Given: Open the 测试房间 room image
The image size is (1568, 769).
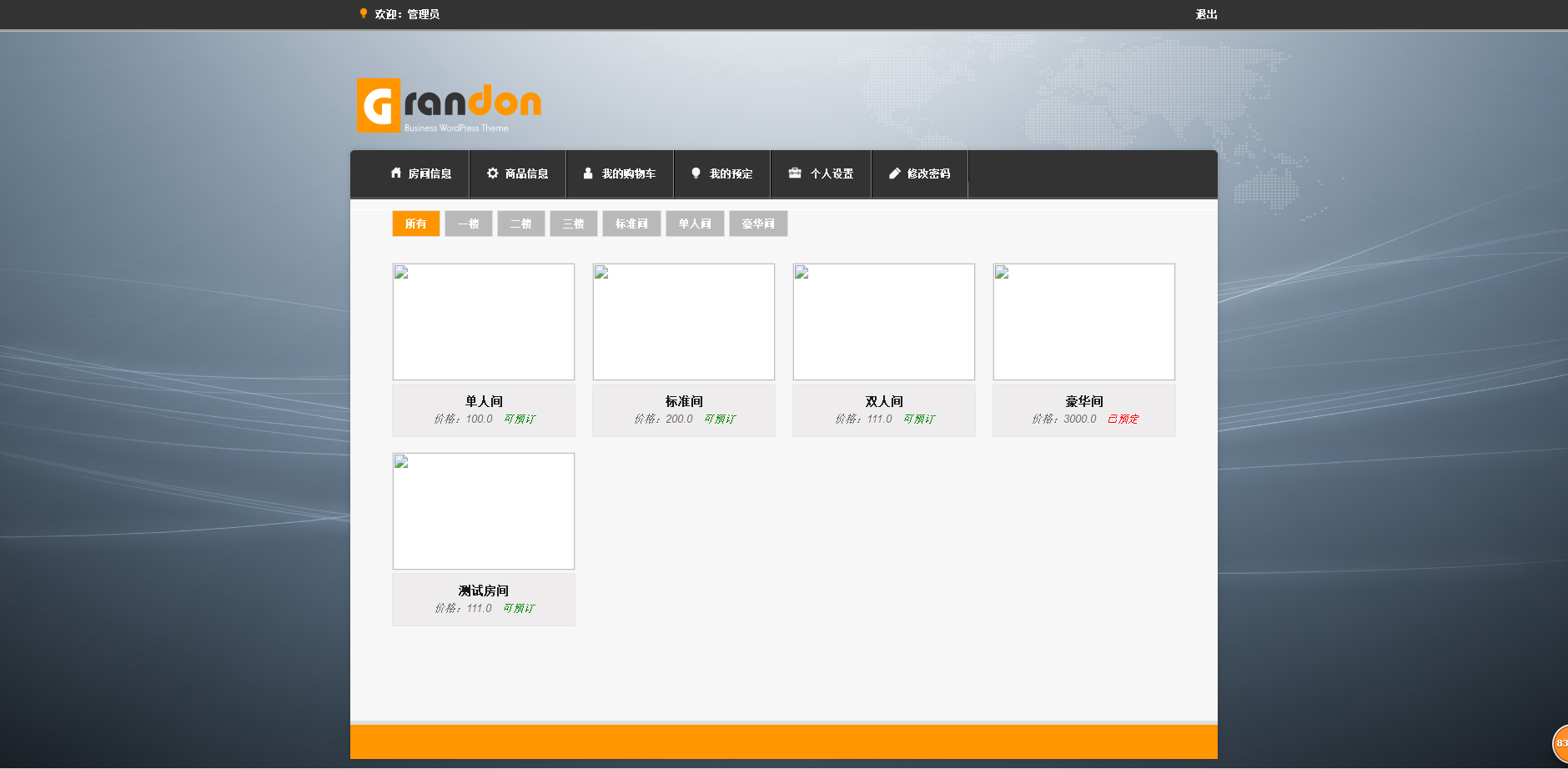Looking at the screenshot, I should [484, 511].
